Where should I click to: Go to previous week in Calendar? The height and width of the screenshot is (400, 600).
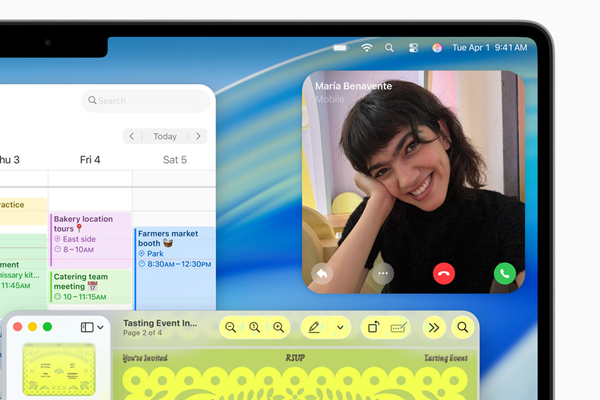[x=132, y=136]
